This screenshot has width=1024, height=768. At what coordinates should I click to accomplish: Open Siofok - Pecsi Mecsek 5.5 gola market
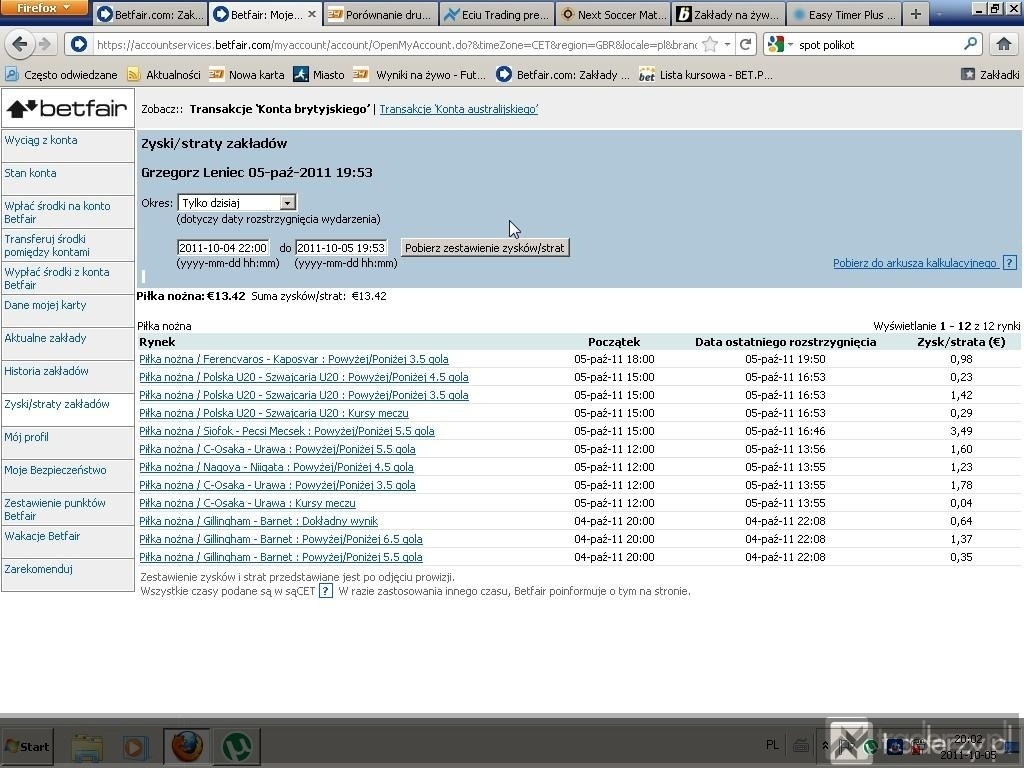click(287, 431)
